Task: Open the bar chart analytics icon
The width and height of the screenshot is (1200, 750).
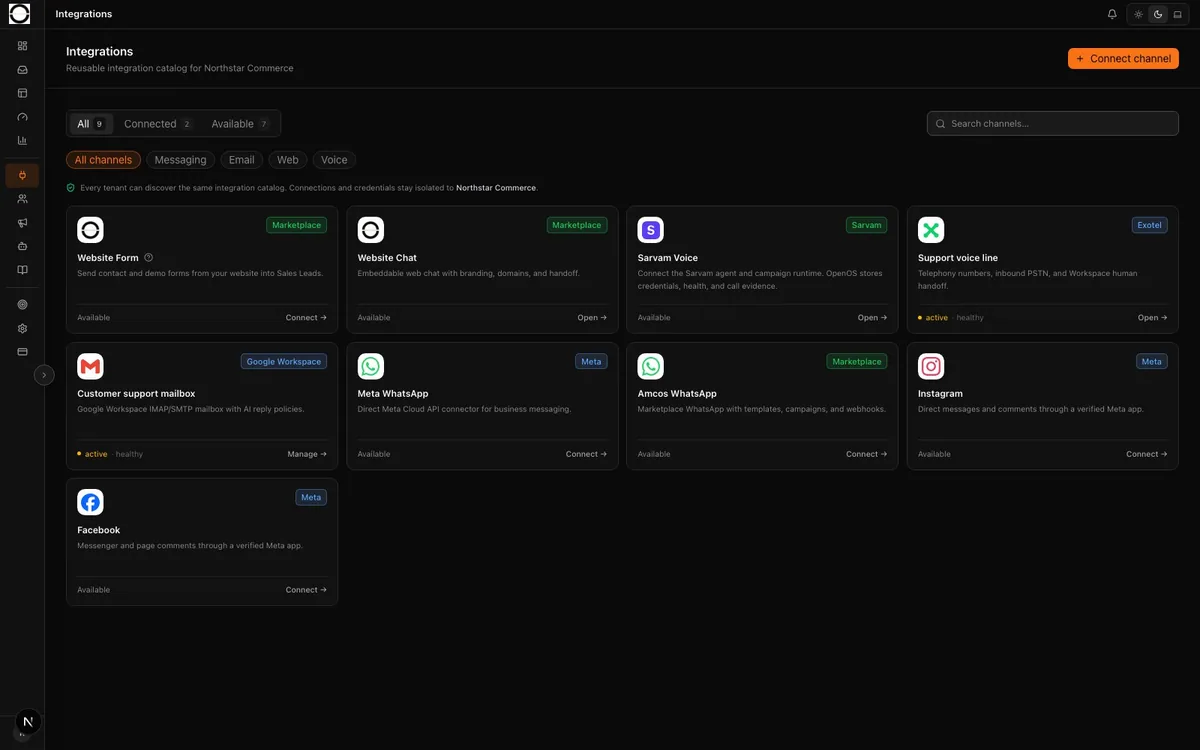Action: coord(22,140)
